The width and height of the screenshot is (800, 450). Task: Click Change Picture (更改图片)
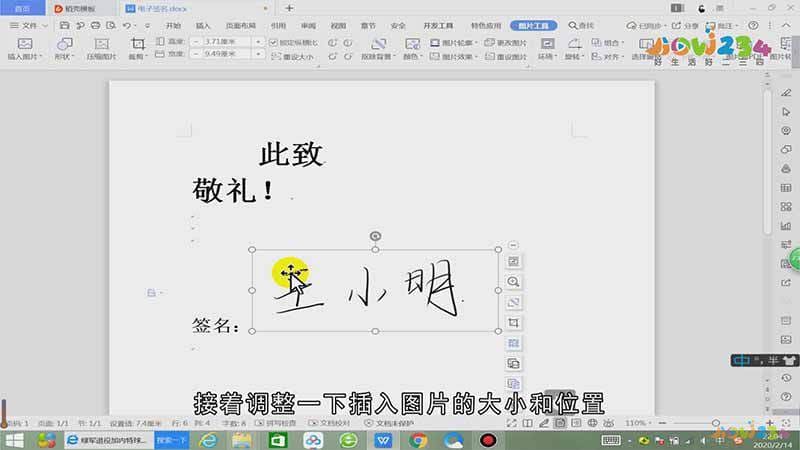coord(506,42)
